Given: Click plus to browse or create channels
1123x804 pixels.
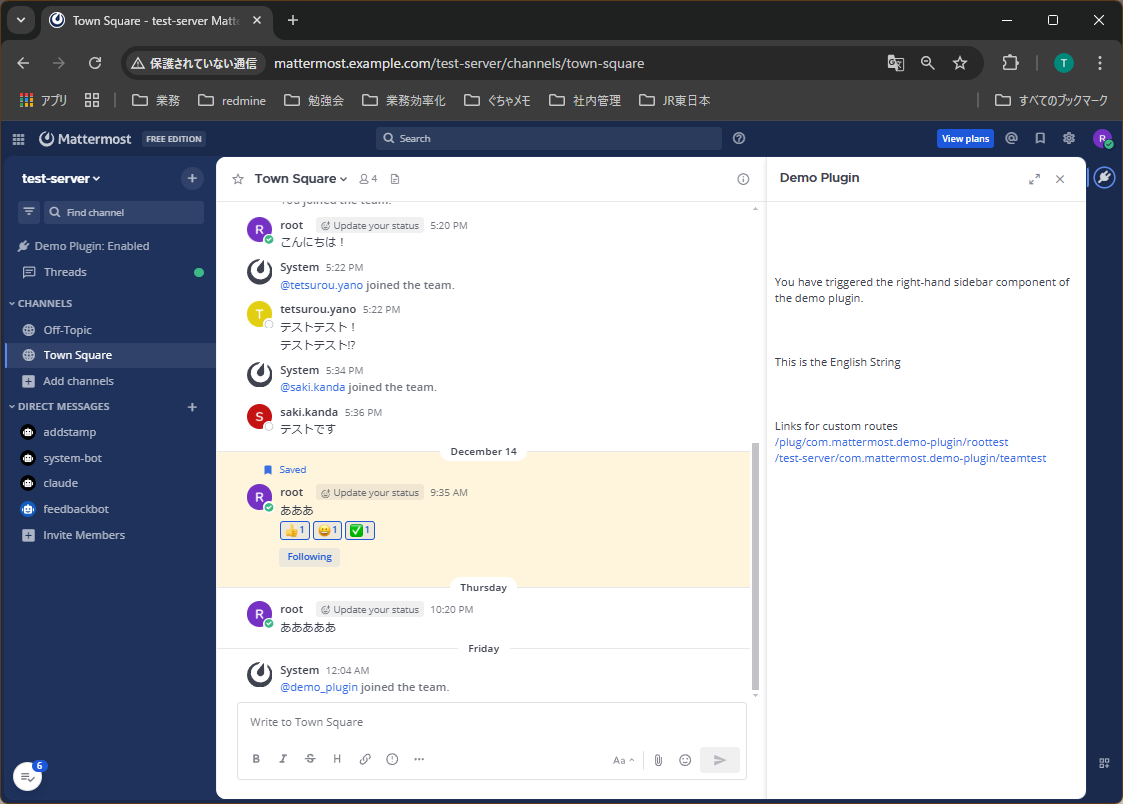Looking at the screenshot, I should [192, 178].
